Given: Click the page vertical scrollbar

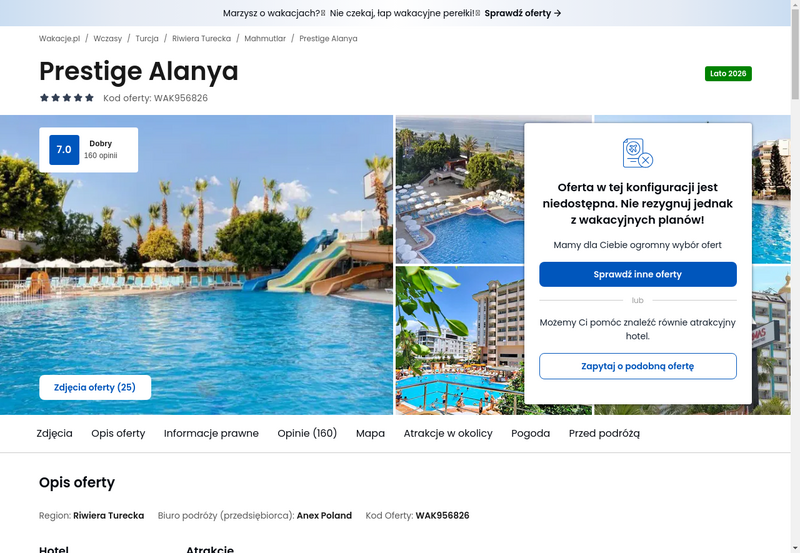Looking at the screenshot, I should 795,276.
